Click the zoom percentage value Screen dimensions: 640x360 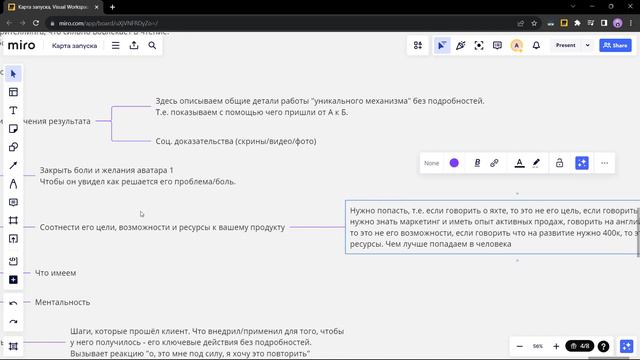click(538, 346)
